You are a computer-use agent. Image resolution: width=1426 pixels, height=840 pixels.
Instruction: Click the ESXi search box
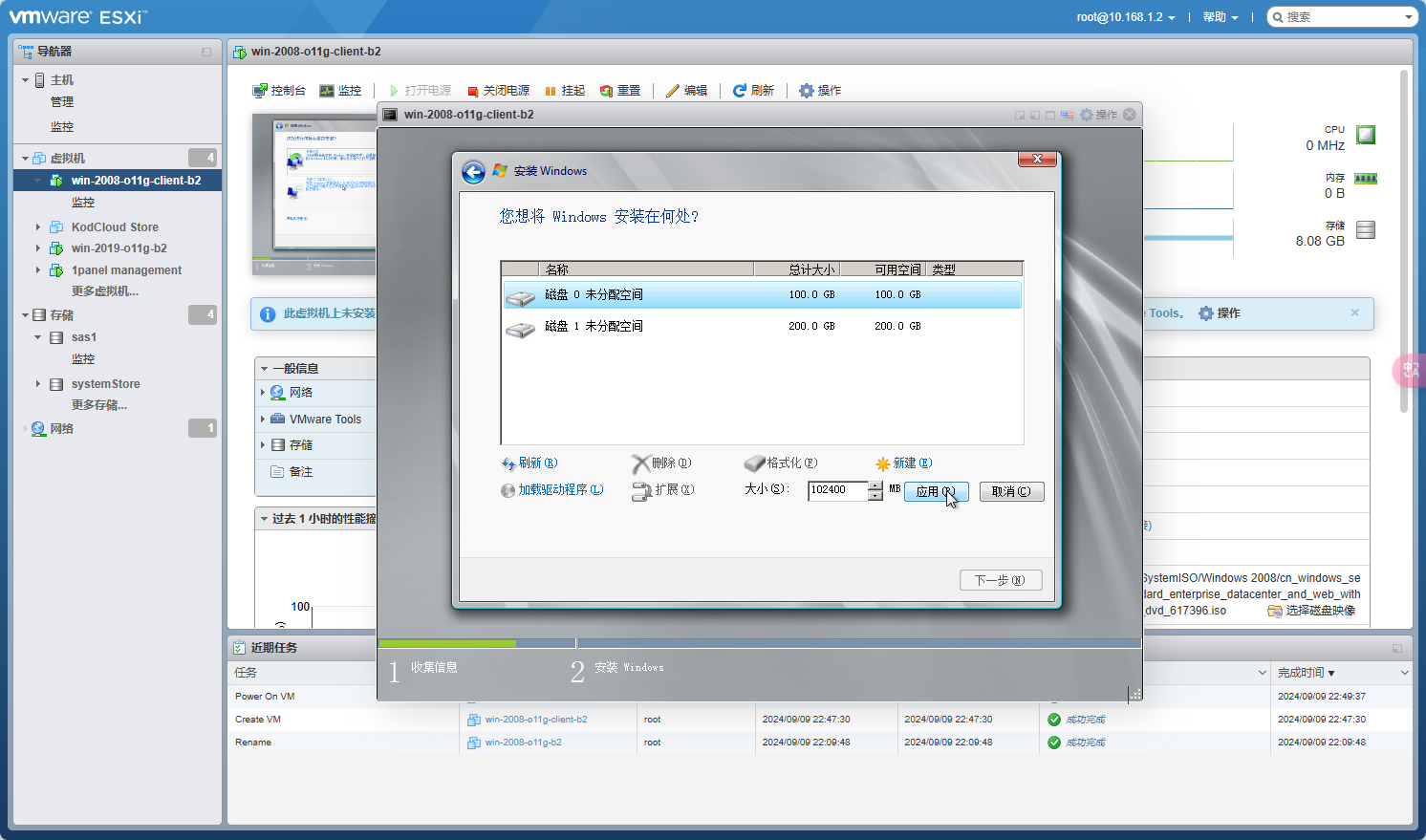coord(1342,17)
